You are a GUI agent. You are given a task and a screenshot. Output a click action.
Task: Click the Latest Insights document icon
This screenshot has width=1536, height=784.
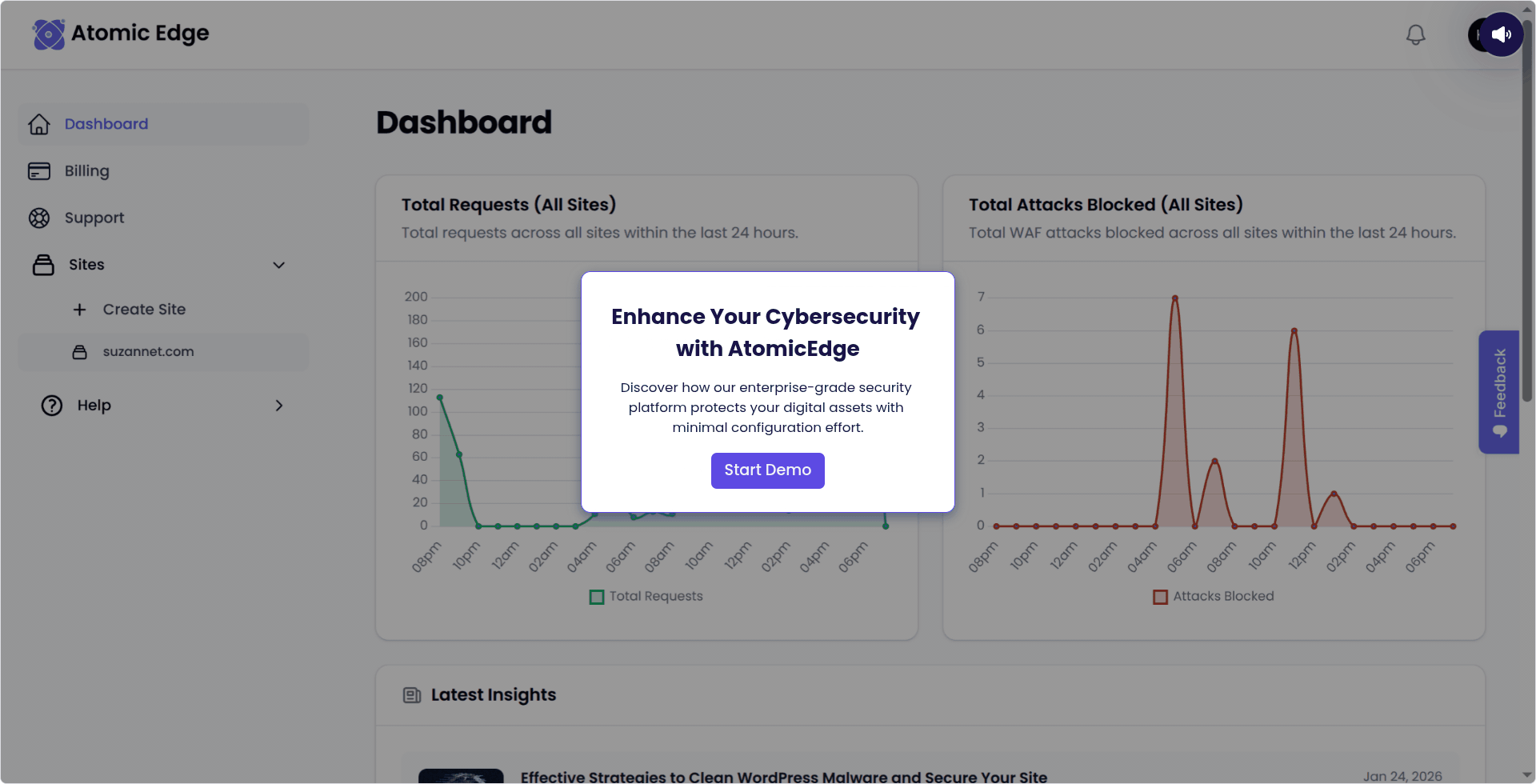click(411, 695)
